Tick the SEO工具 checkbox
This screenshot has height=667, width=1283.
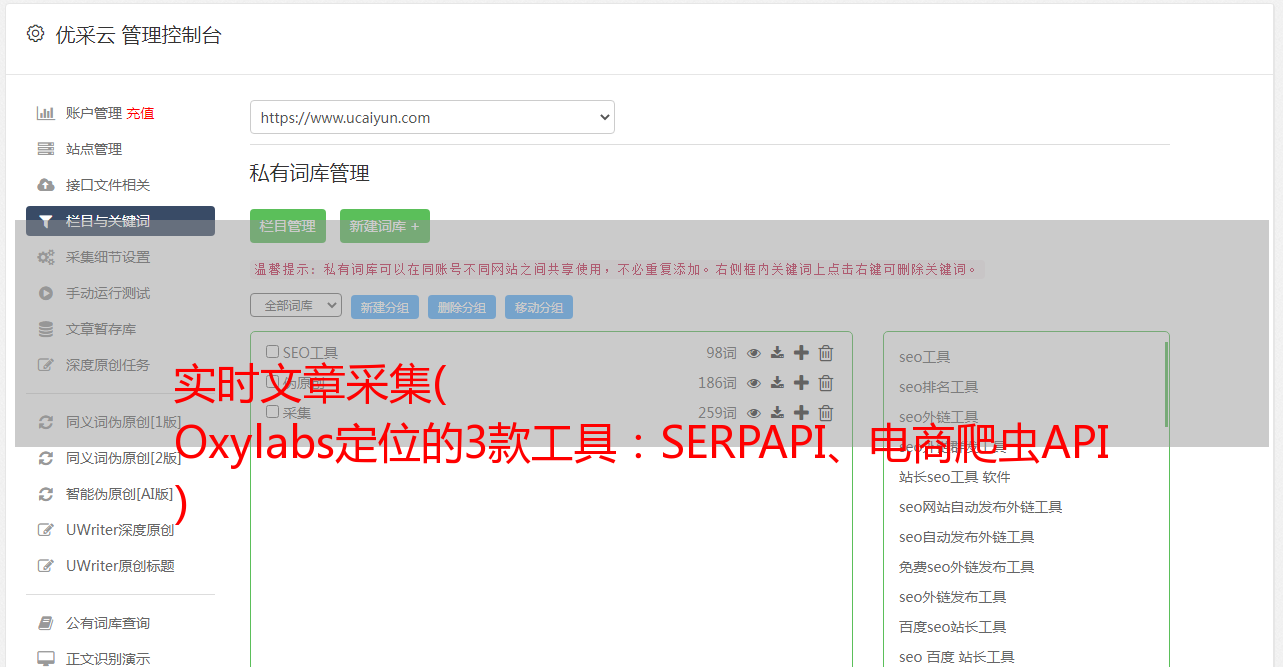tap(272, 352)
